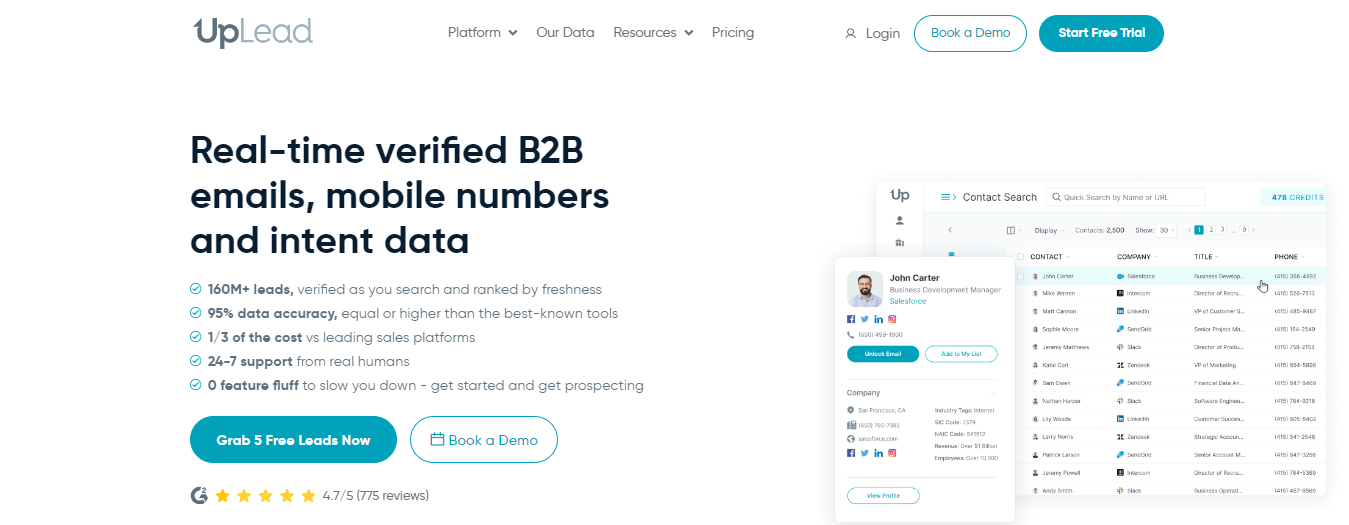1349x525 pixels.
Task: Check the box next to John Carter's row
Action: pos(1020,276)
